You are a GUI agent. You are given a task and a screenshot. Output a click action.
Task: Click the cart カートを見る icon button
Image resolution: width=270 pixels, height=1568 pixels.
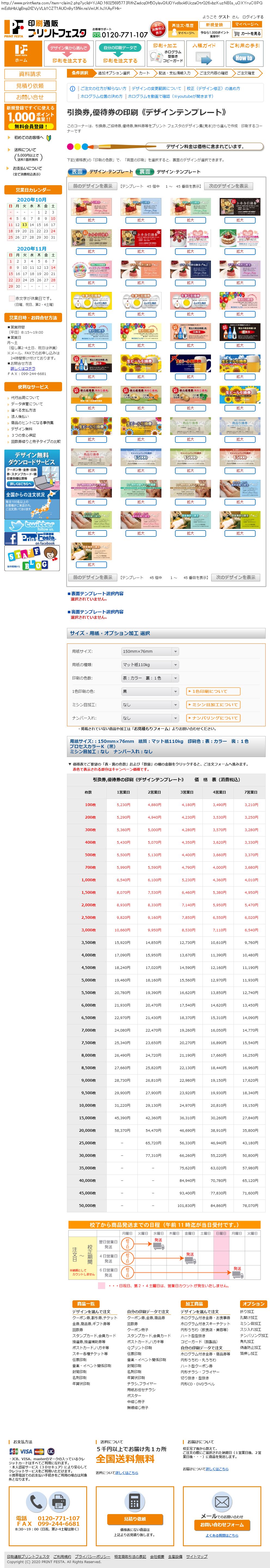coord(246,34)
